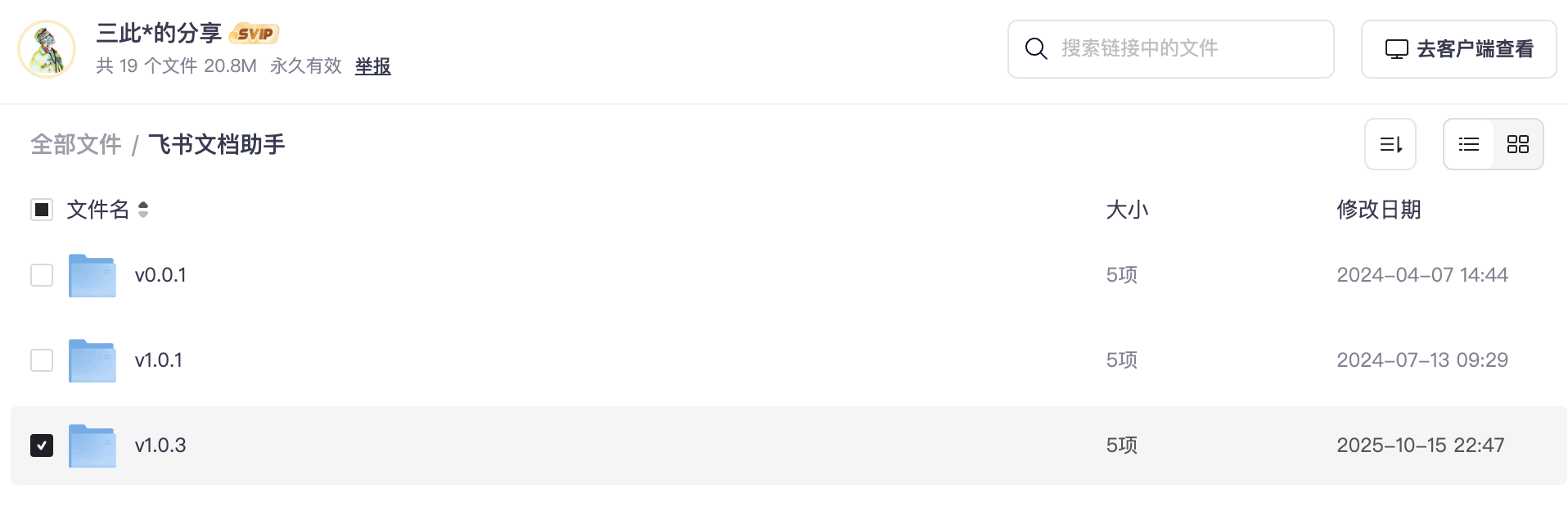Open the v0.0.1 folder icon
The width and height of the screenshot is (1568, 529).
click(x=92, y=276)
